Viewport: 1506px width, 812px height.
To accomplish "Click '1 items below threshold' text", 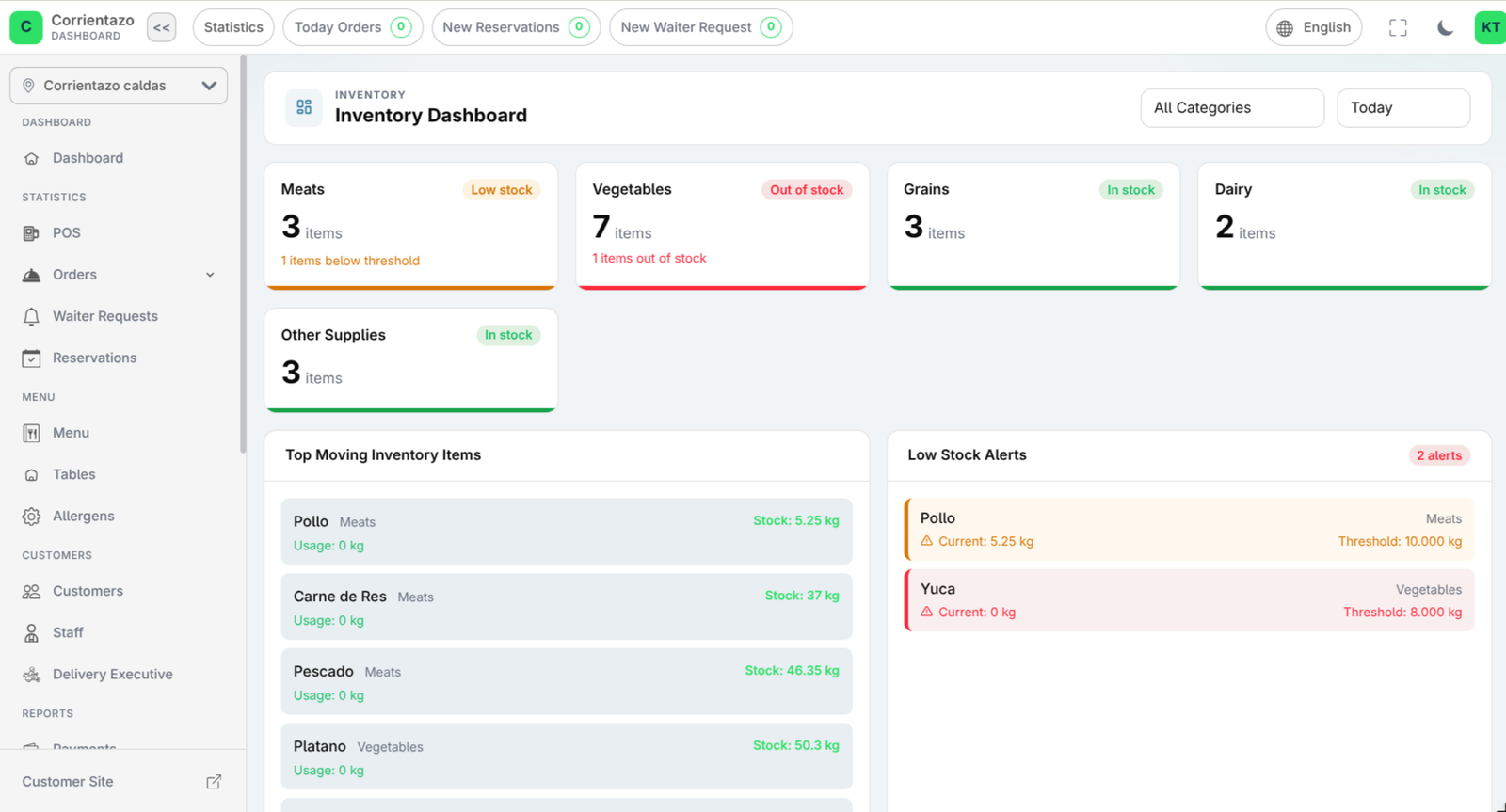I will coord(350,261).
